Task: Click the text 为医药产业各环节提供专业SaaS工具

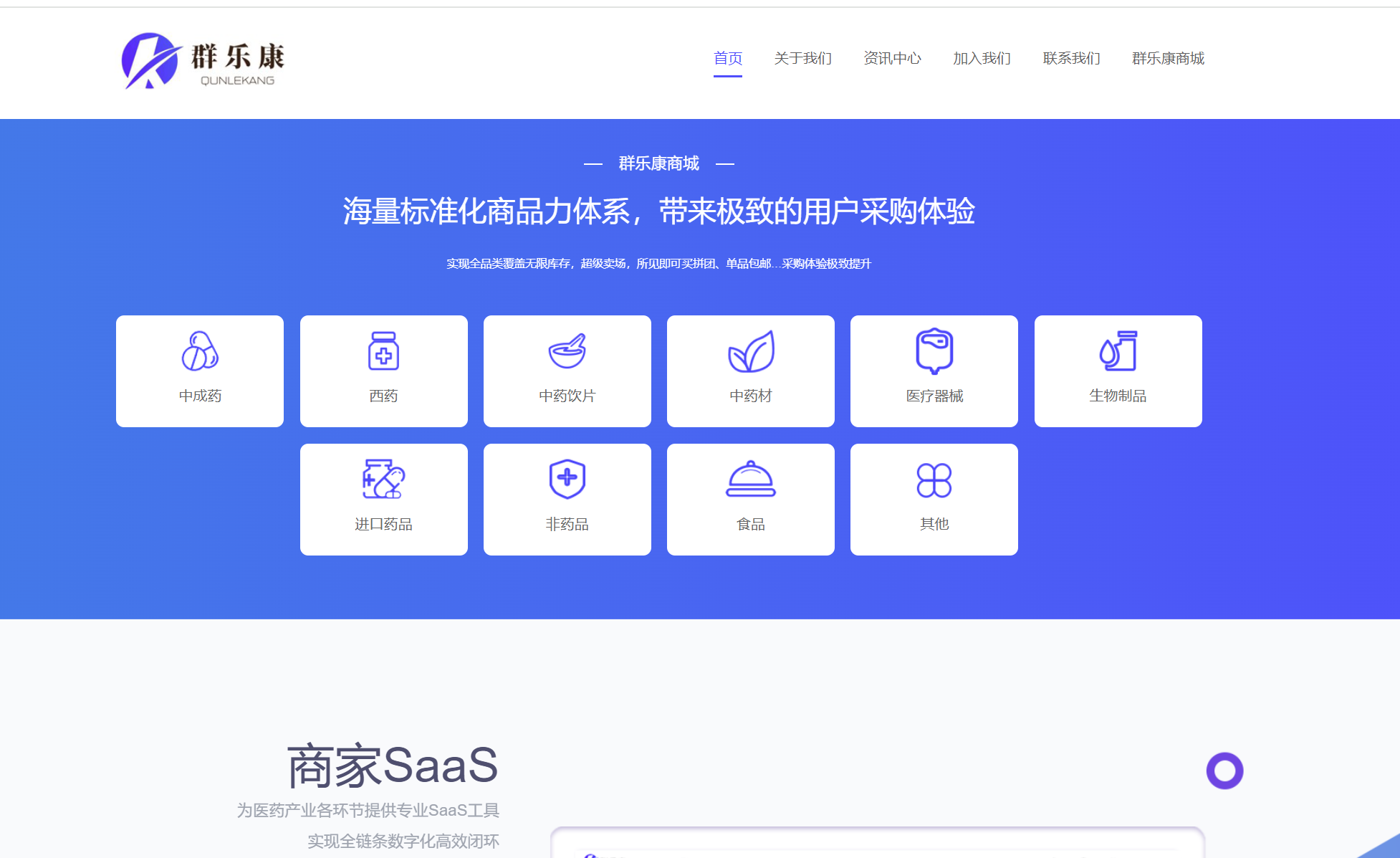Action: [x=368, y=810]
